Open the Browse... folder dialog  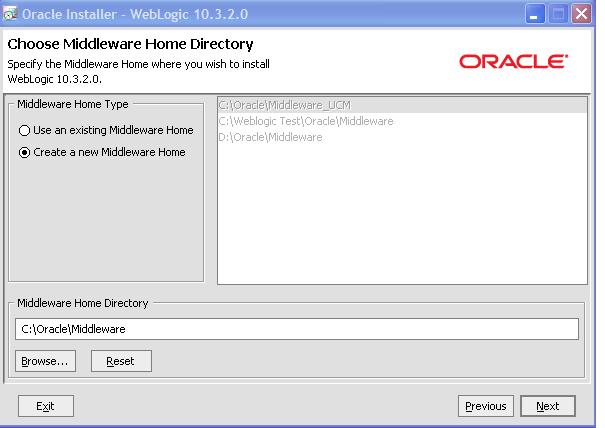[45, 361]
